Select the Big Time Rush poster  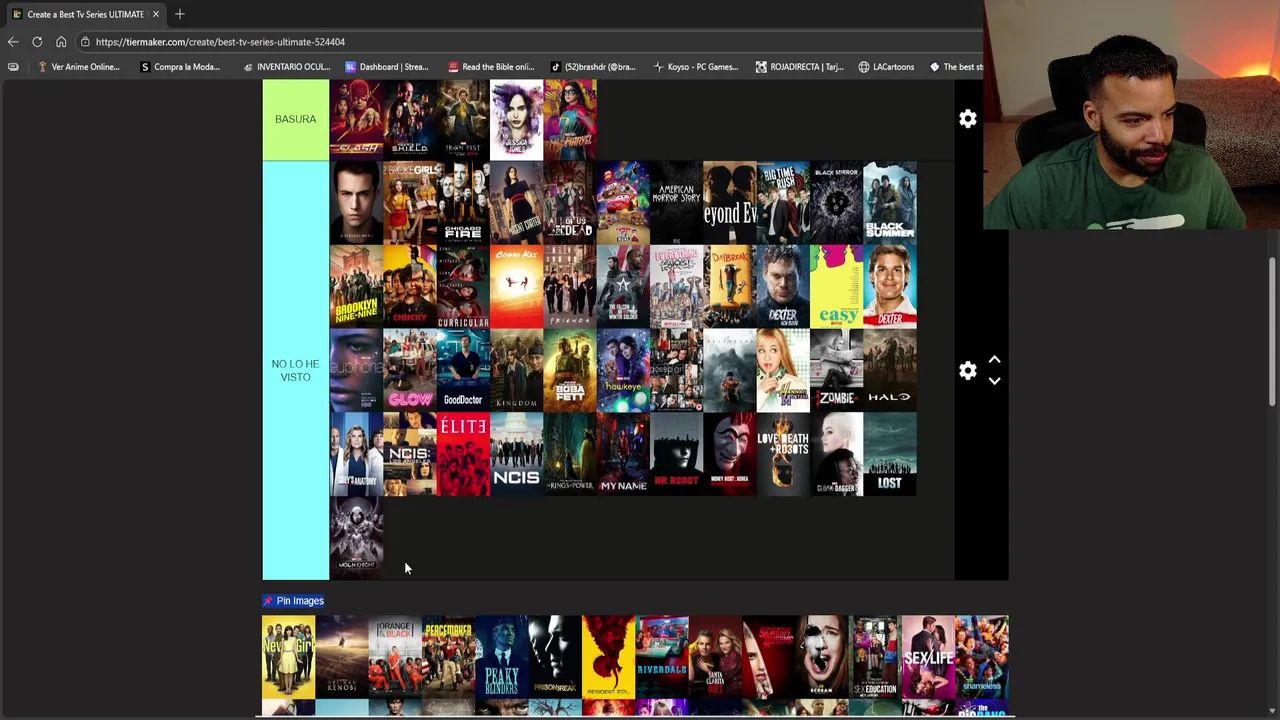point(783,203)
